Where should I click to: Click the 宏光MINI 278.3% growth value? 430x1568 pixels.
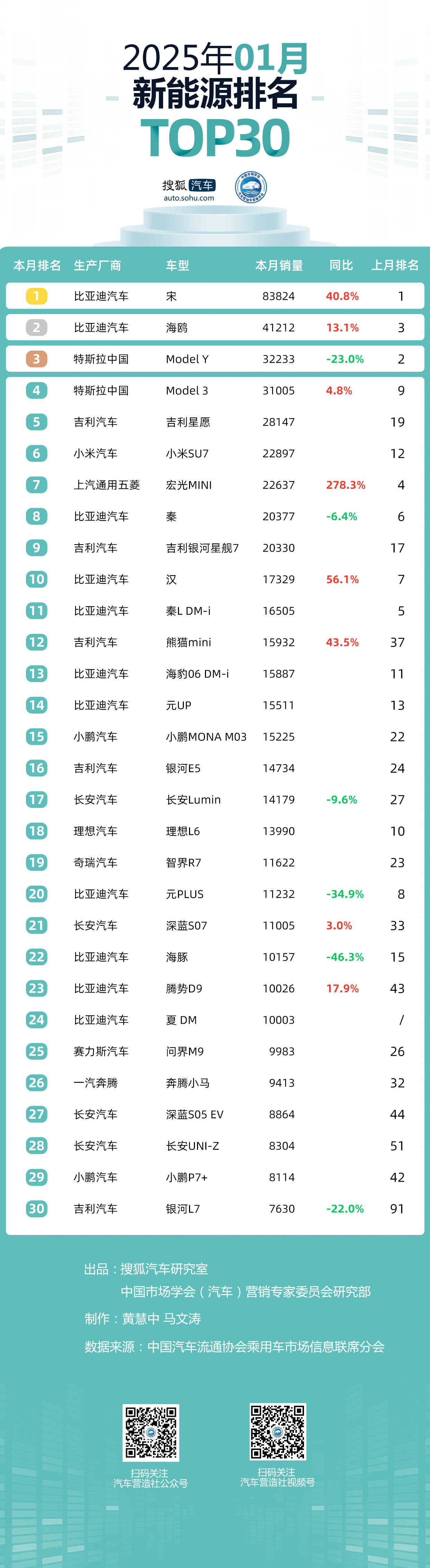[345, 485]
